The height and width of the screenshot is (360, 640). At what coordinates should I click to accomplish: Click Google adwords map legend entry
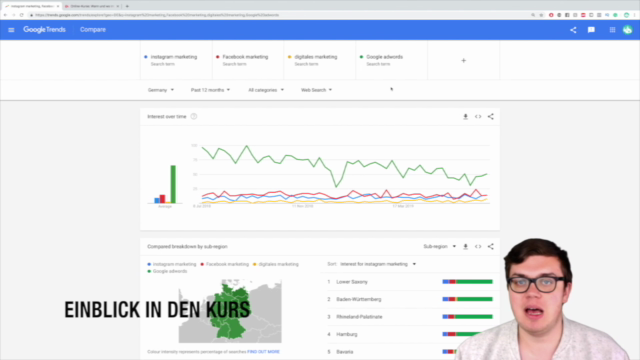167,271
